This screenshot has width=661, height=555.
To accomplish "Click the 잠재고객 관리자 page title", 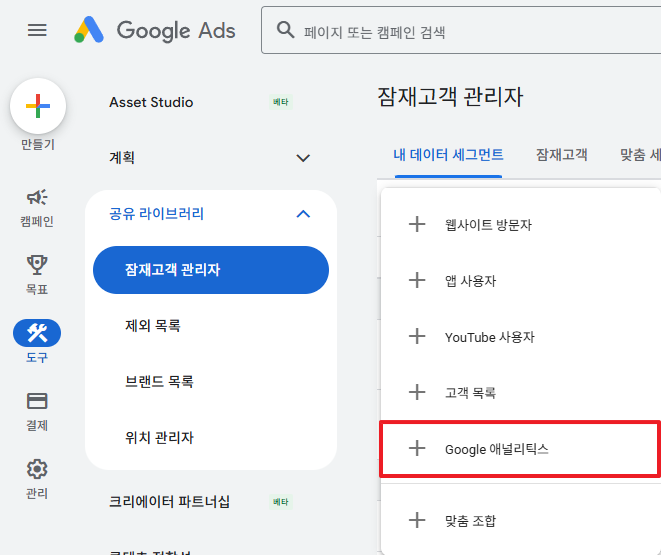I will pos(450,97).
